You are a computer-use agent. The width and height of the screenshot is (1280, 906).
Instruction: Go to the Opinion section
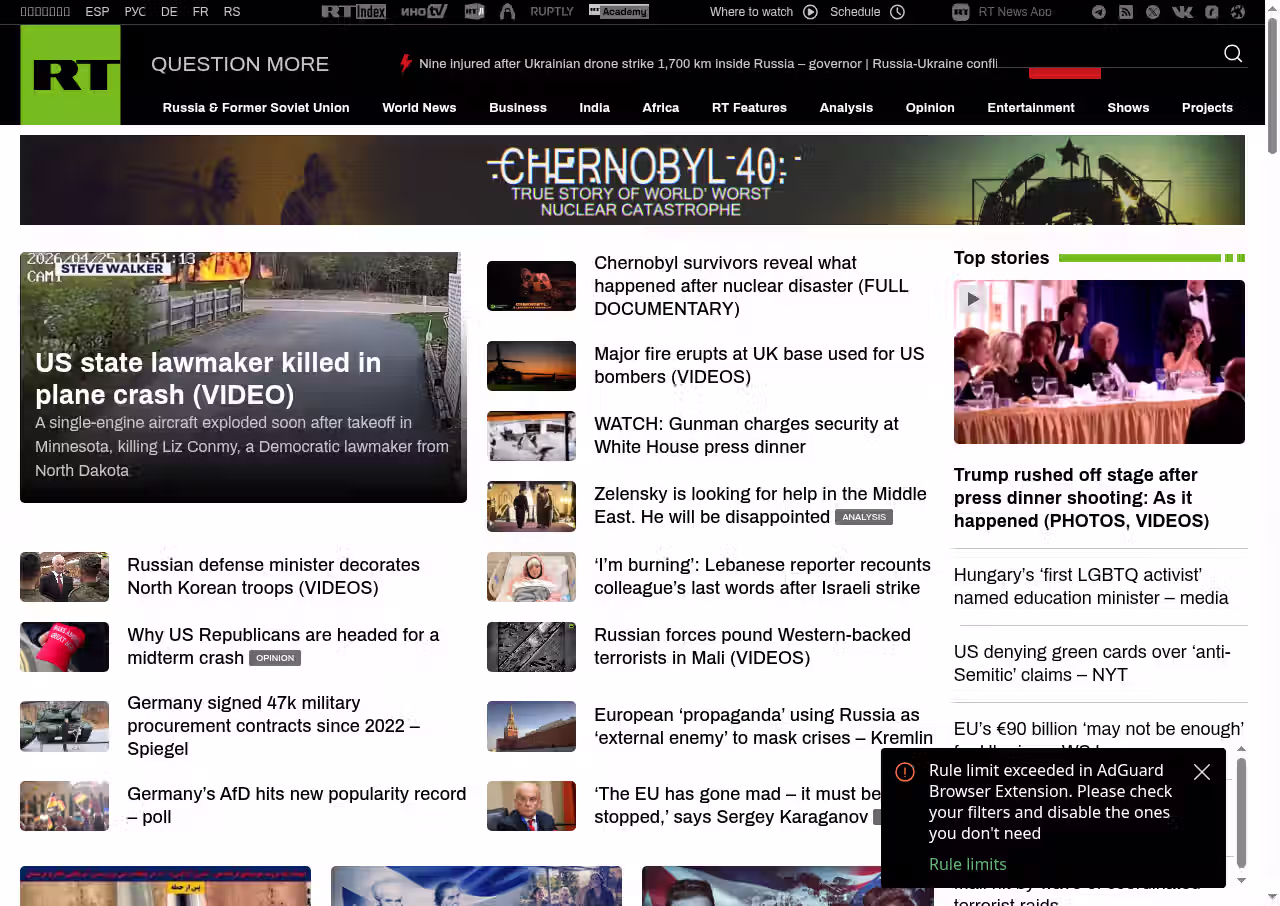pos(929,108)
